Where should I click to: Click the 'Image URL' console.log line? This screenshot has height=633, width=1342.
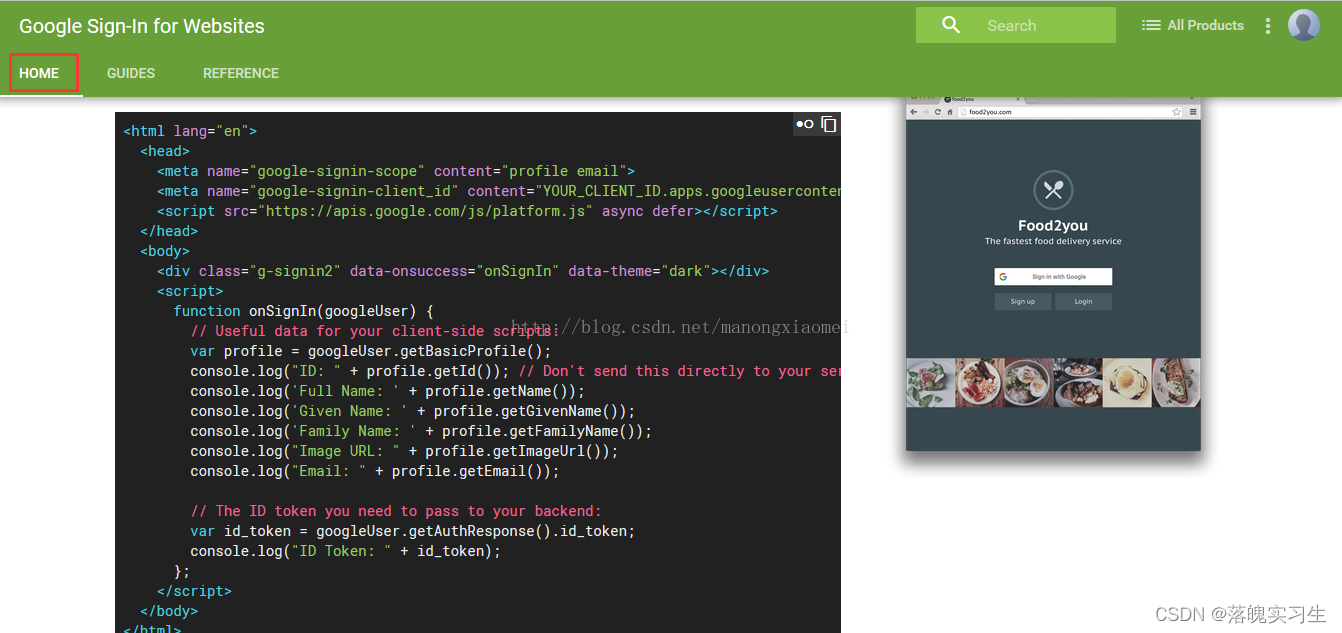(x=404, y=451)
